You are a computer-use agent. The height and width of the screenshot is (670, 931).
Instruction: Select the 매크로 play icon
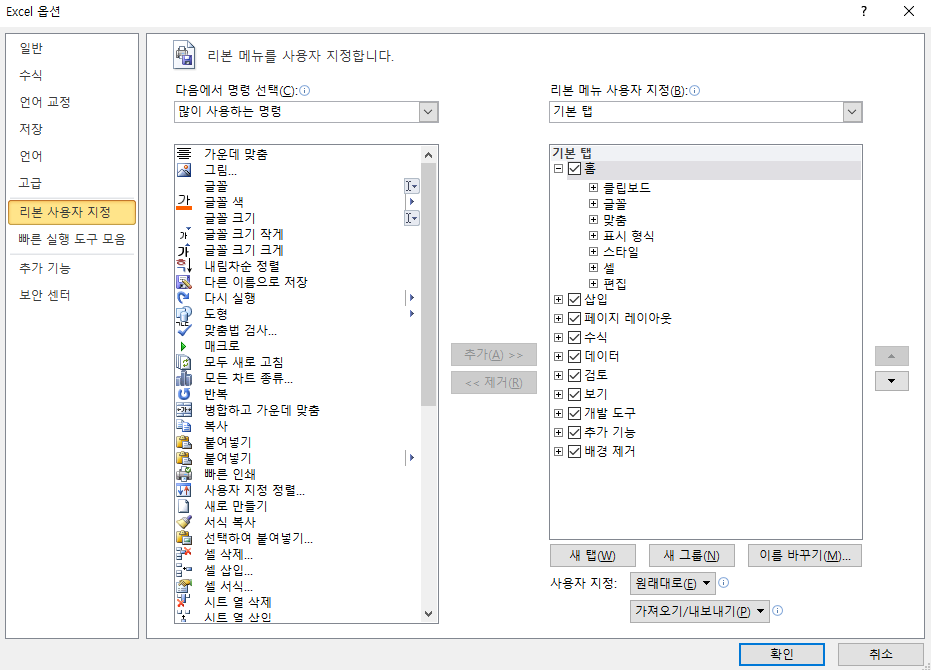coord(183,346)
